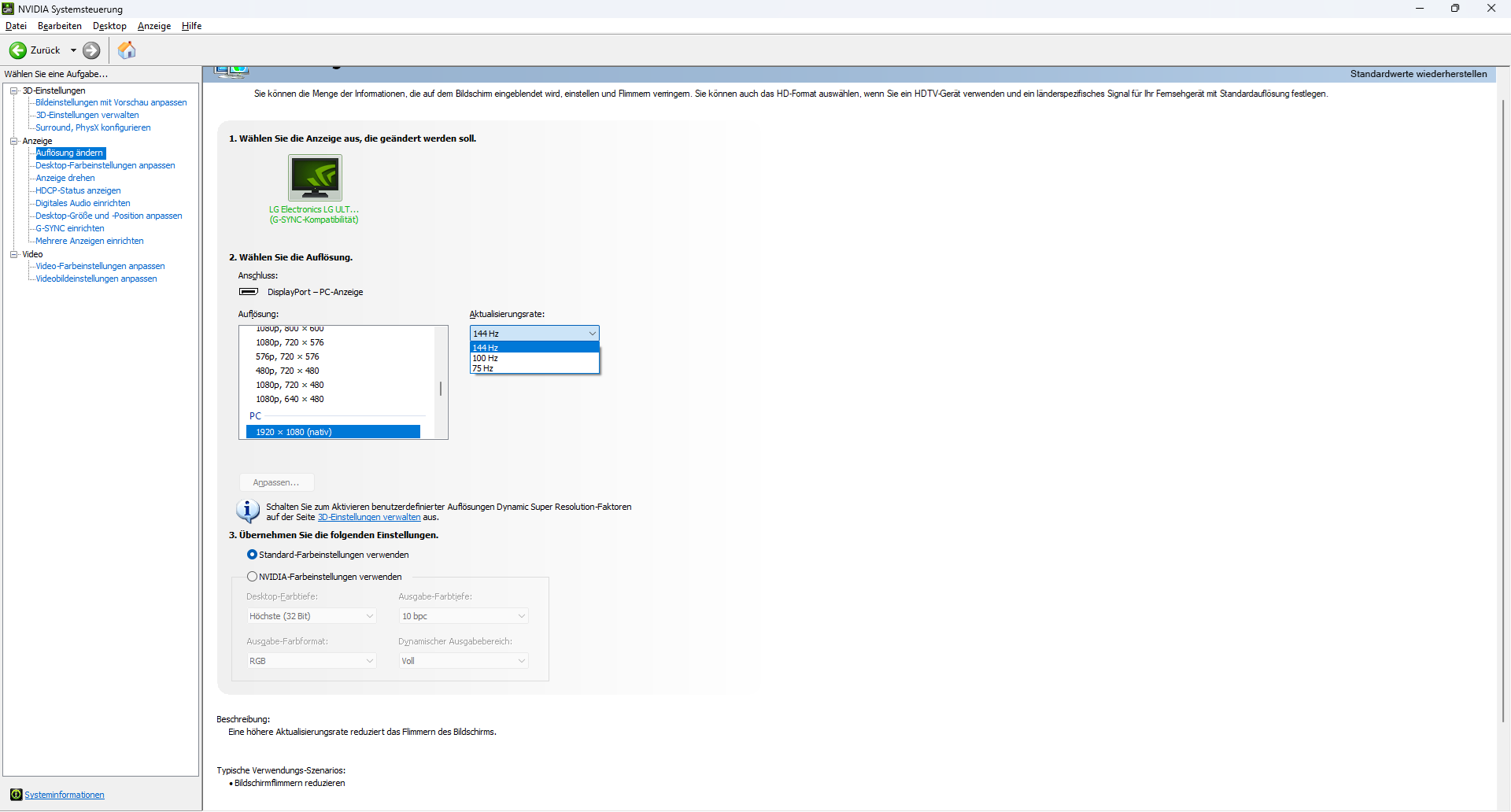Open HDCP-Status anzeigen

78,190
